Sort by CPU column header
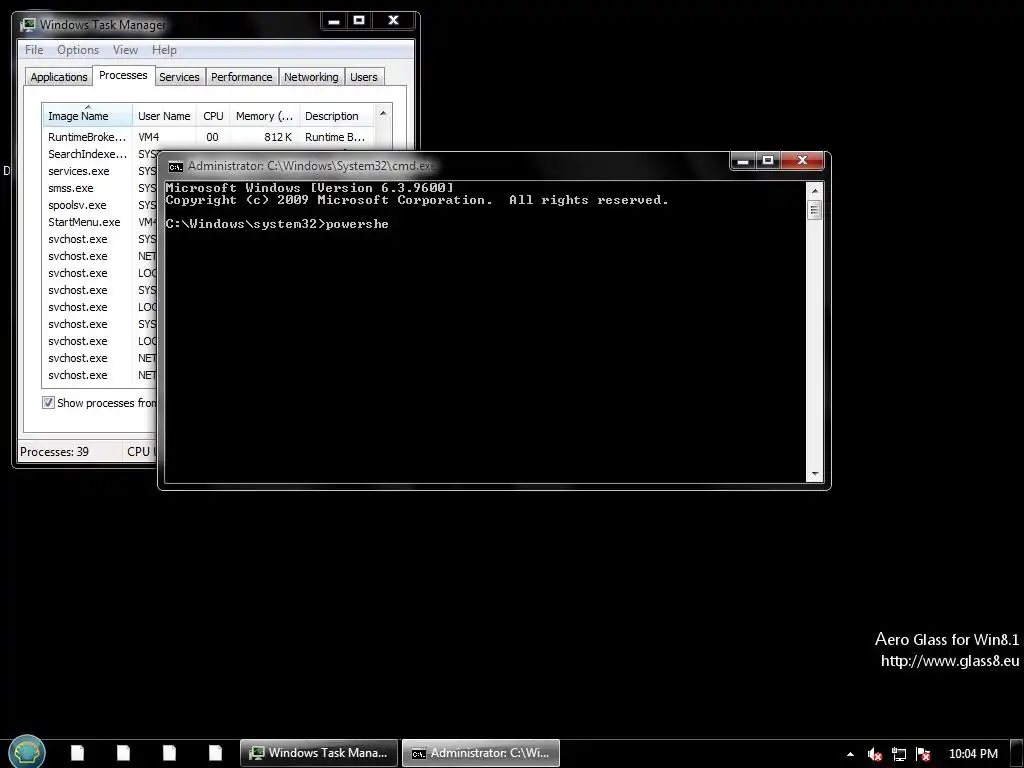The height and width of the screenshot is (768, 1024). tap(213, 116)
